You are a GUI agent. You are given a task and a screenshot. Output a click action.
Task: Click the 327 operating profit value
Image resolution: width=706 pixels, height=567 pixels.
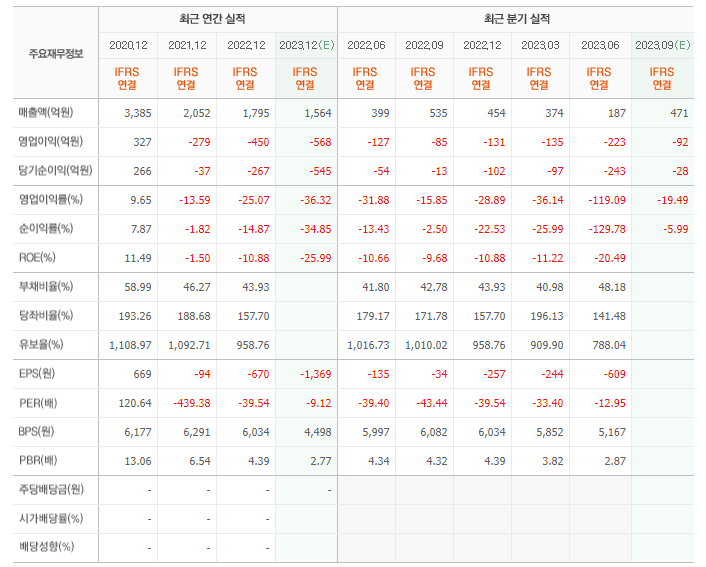(142, 142)
